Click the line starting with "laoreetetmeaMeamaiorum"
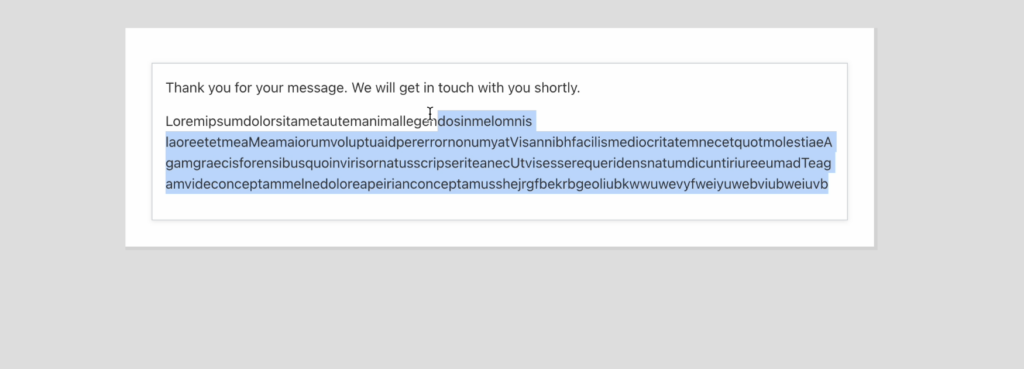The image size is (1024, 369). pos(499,142)
